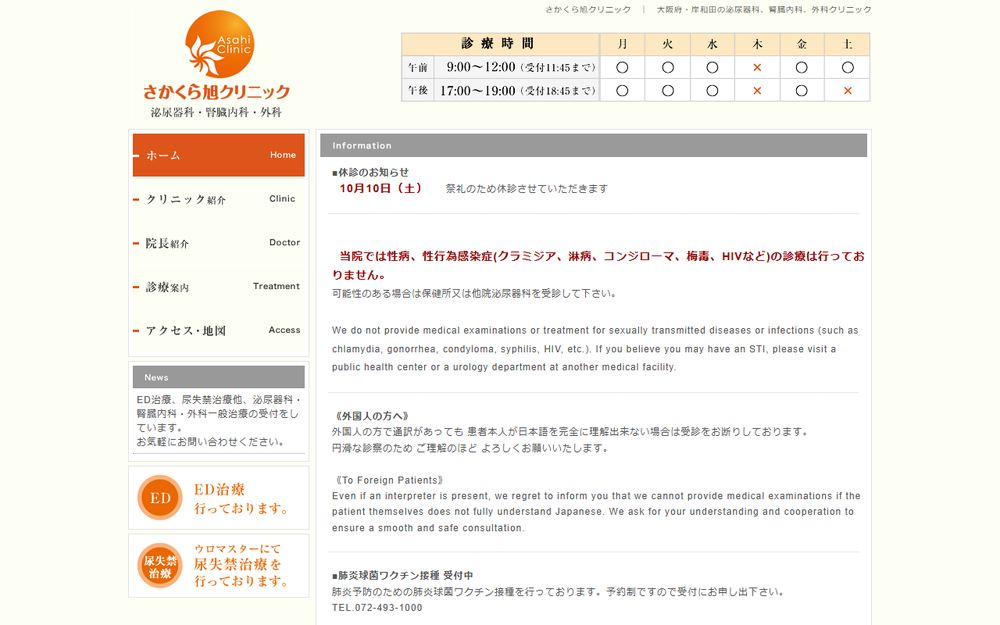
Task: Click the Wednesday morning circle mark
Action: (712, 67)
